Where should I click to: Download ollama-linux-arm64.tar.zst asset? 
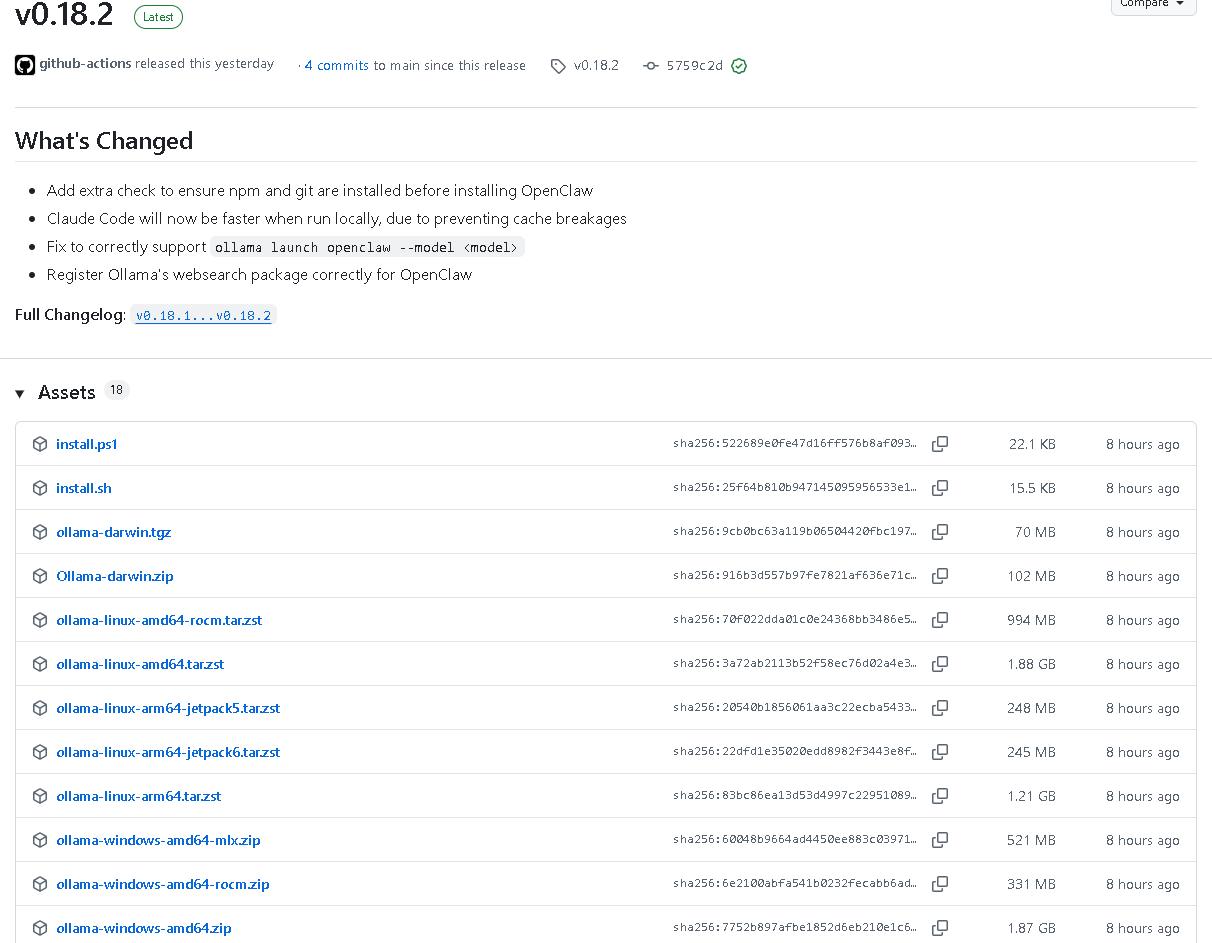139,796
